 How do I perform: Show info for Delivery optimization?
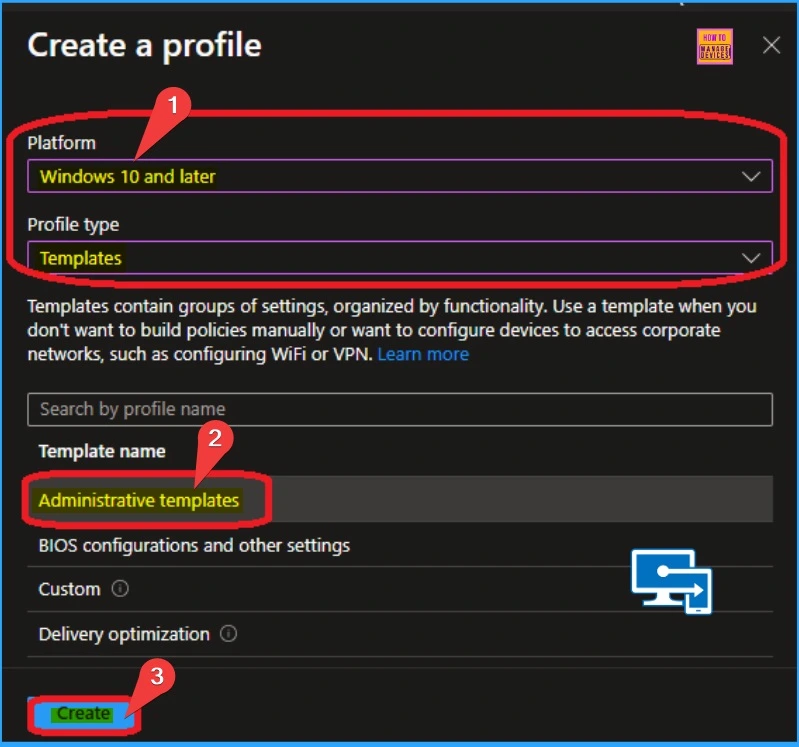pos(228,634)
